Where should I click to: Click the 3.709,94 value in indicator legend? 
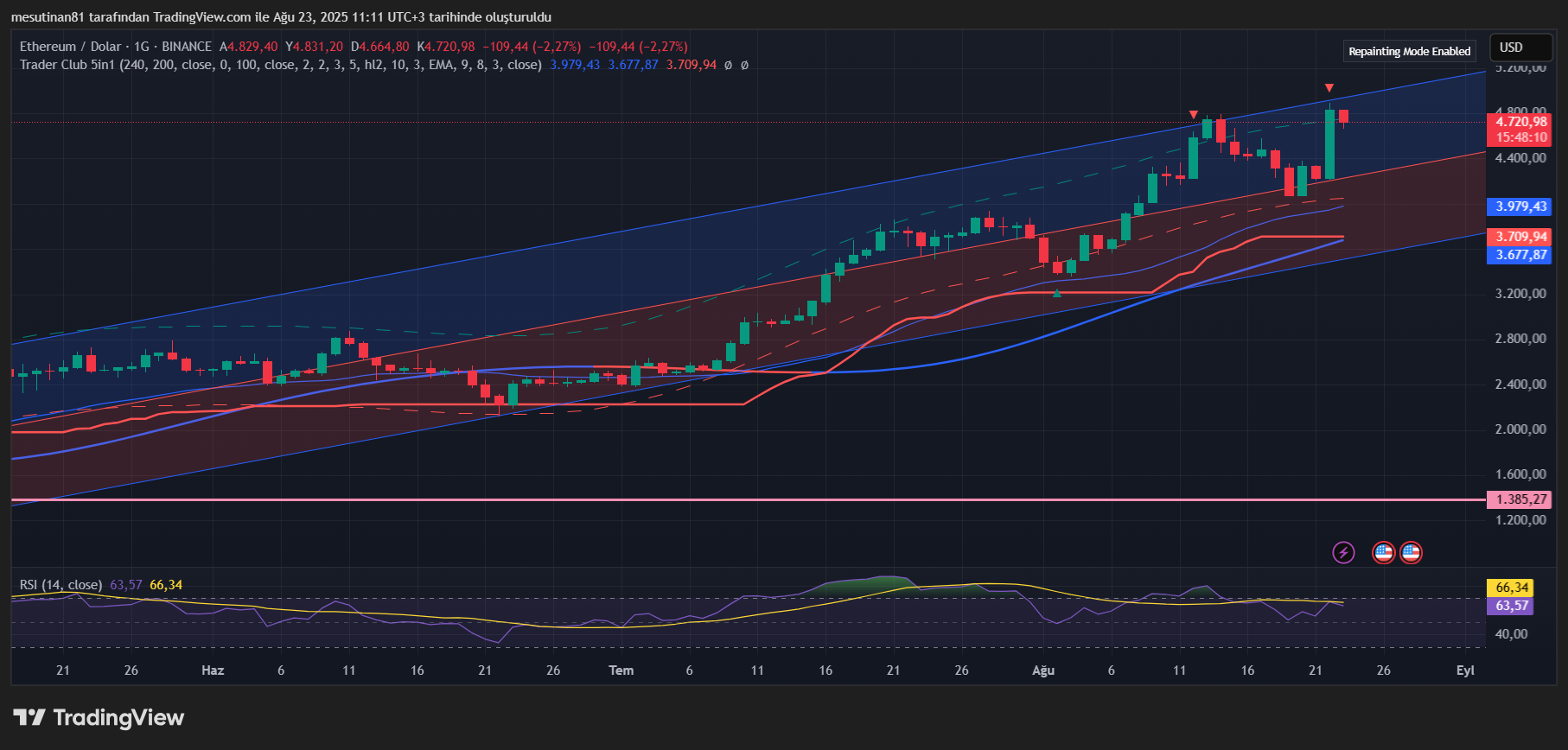pos(692,65)
